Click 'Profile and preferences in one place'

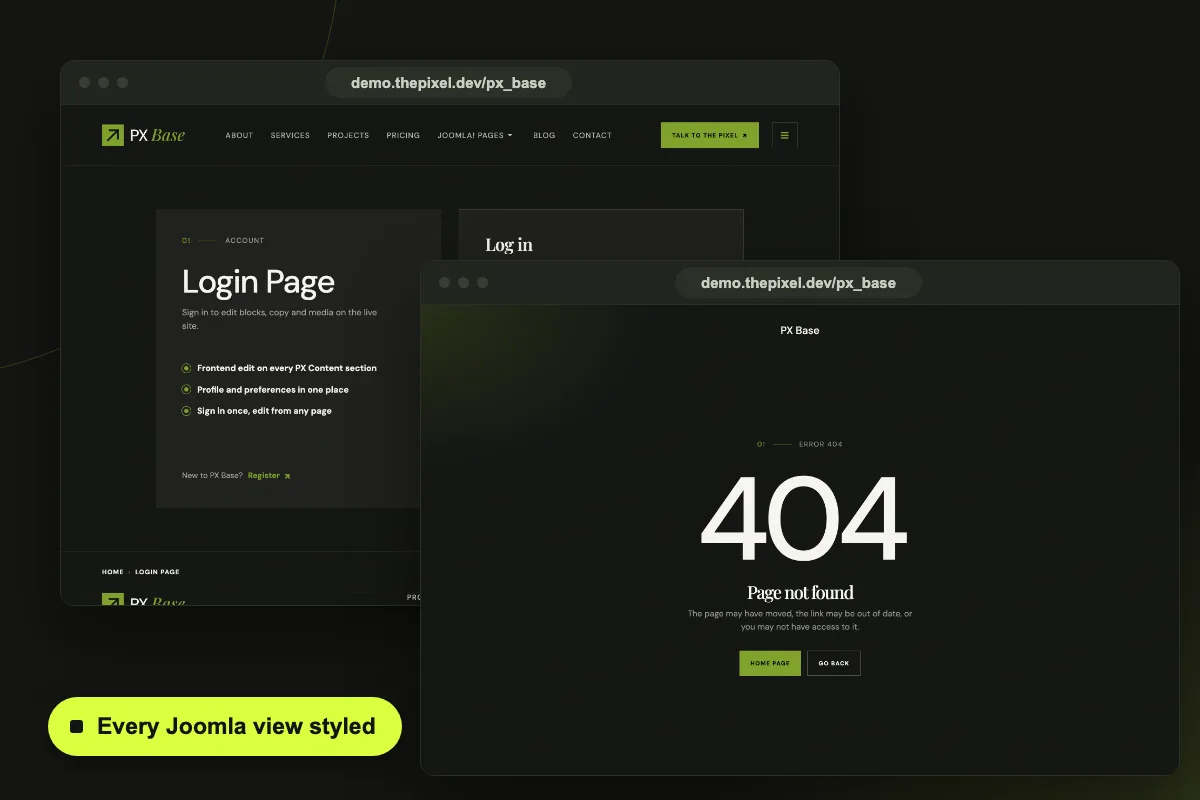pos(273,390)
